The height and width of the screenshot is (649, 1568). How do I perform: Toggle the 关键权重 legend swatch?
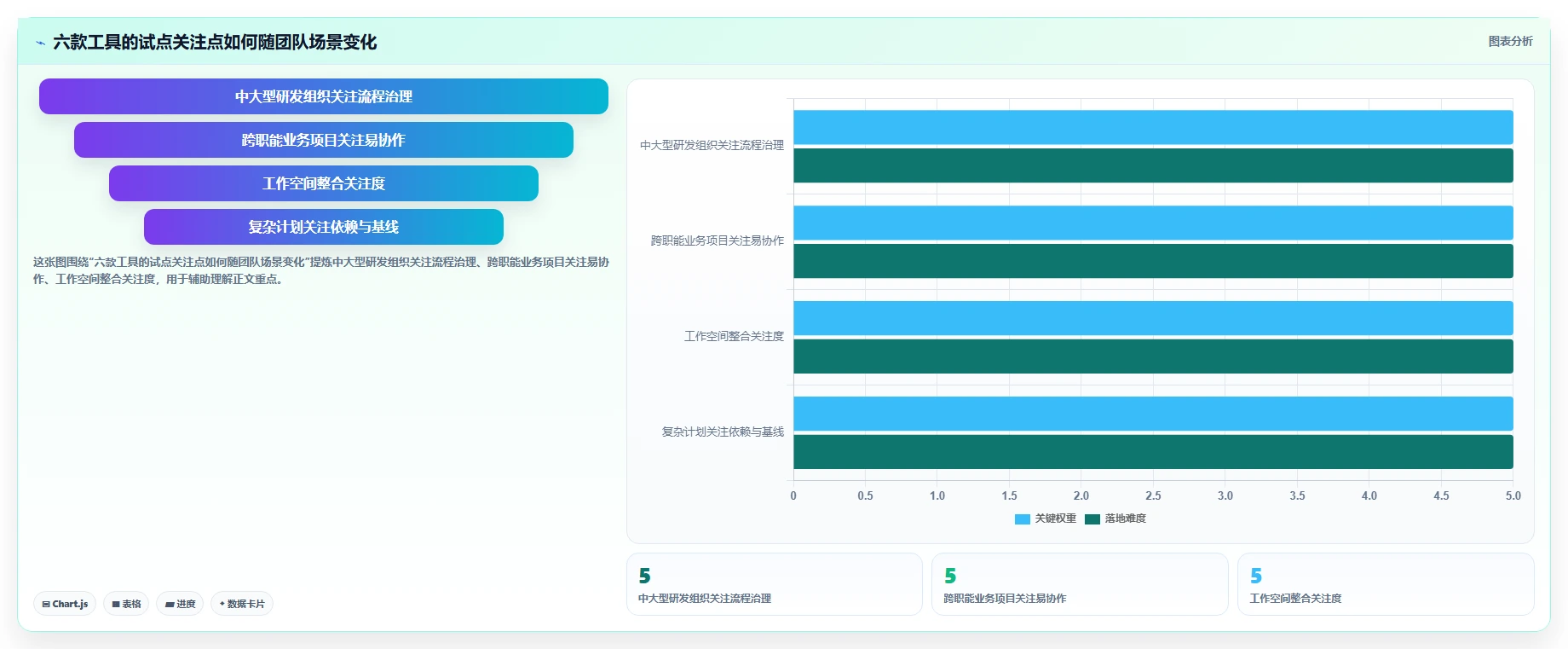pyautogui.click(x=1023, y=519)
